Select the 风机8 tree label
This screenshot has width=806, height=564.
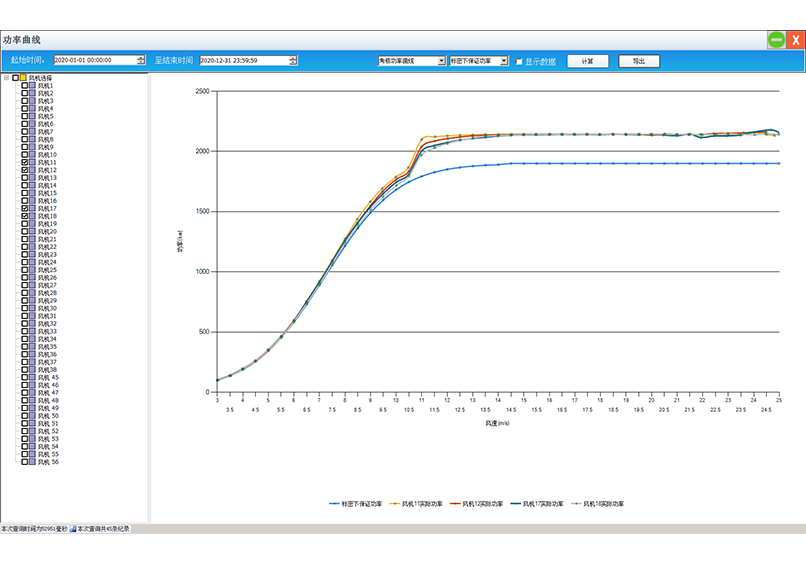(46, 139)
